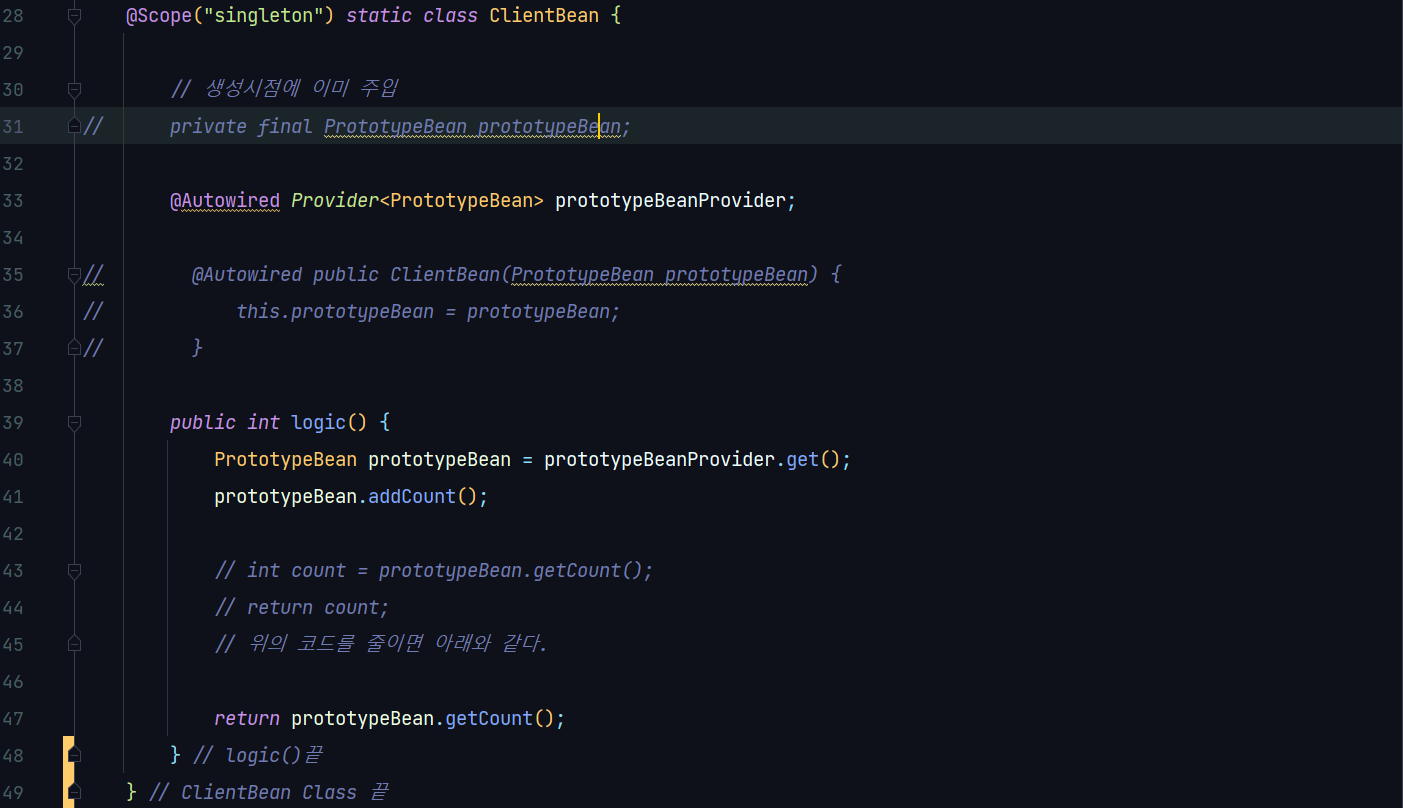Click the addCount() method call
1403x808 pixels.
click(423, 496)
